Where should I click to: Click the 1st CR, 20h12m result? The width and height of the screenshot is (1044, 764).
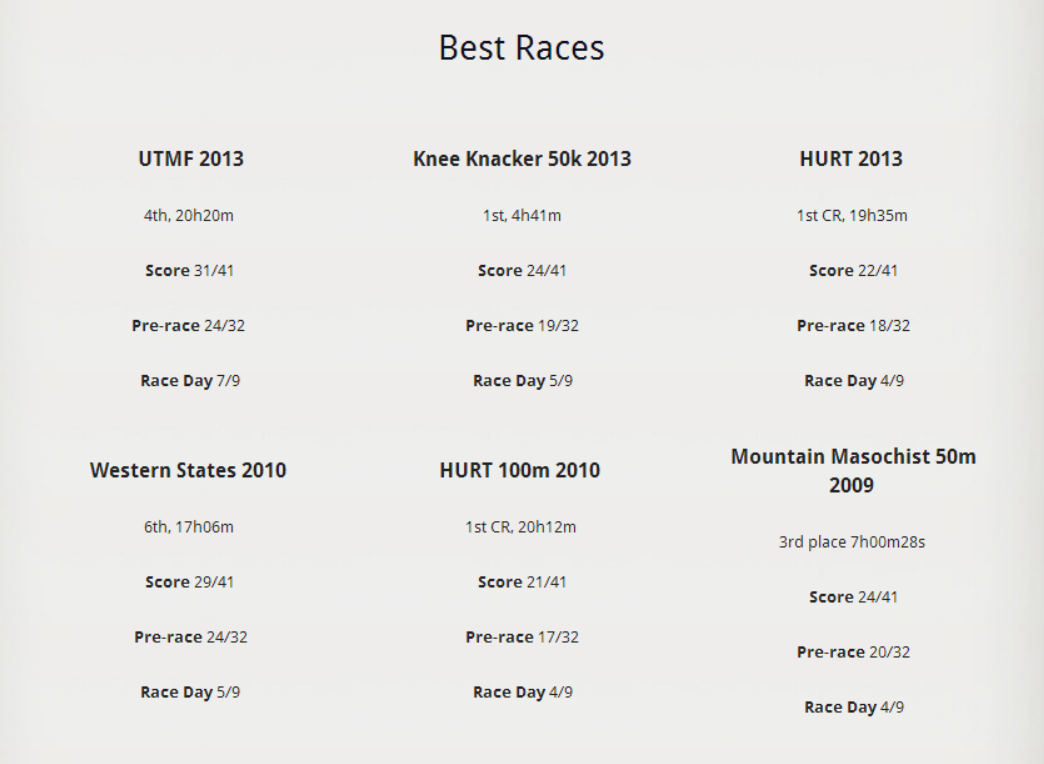coord(520,527)
